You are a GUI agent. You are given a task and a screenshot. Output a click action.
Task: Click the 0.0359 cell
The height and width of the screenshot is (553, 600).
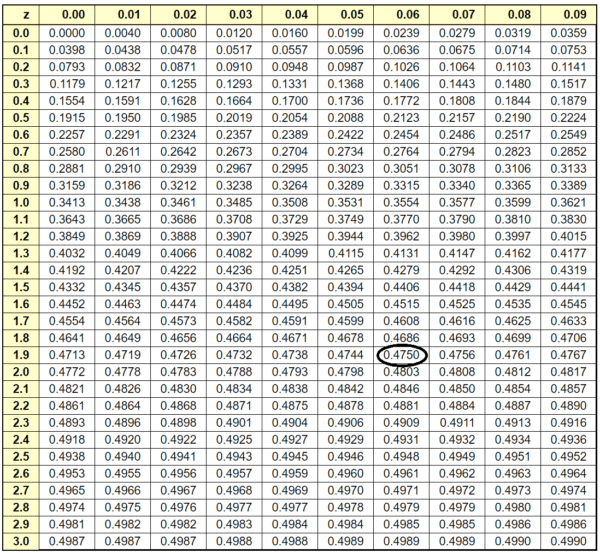(569, 33)
